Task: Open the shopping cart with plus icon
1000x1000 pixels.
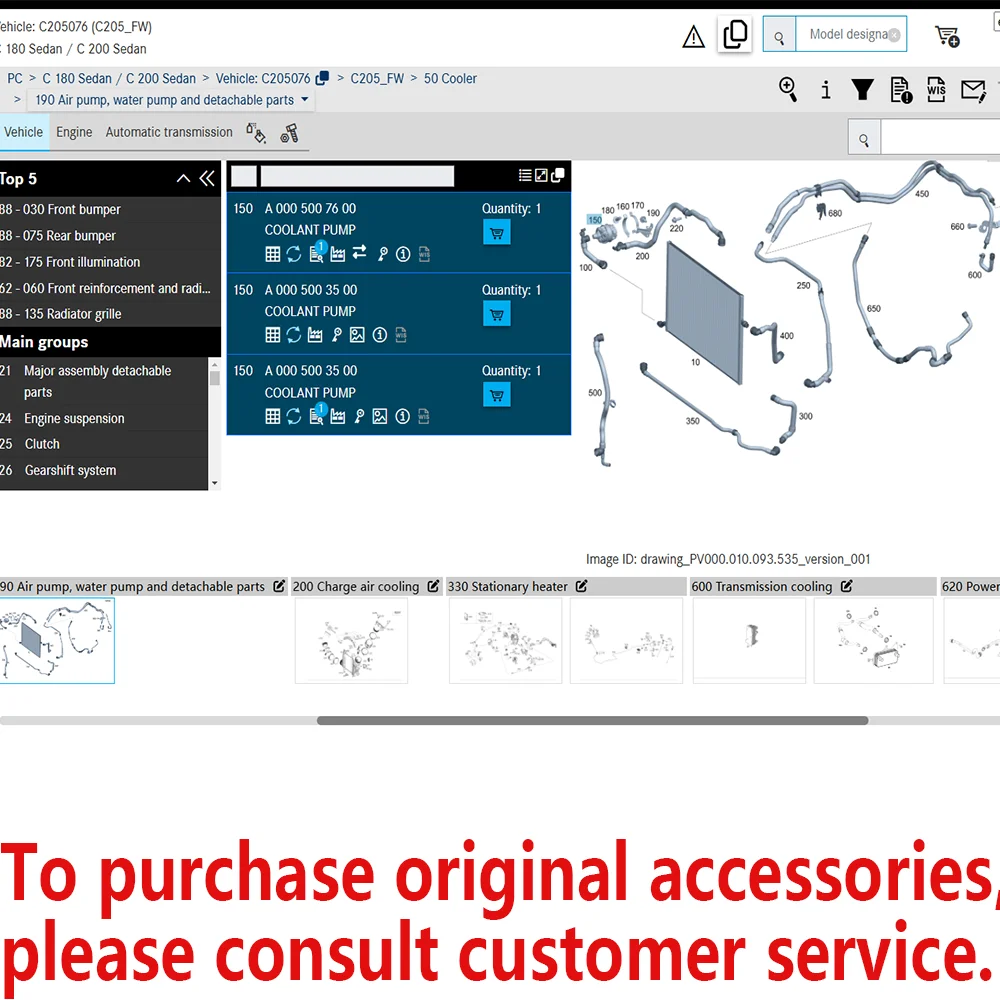Action: 947,36
